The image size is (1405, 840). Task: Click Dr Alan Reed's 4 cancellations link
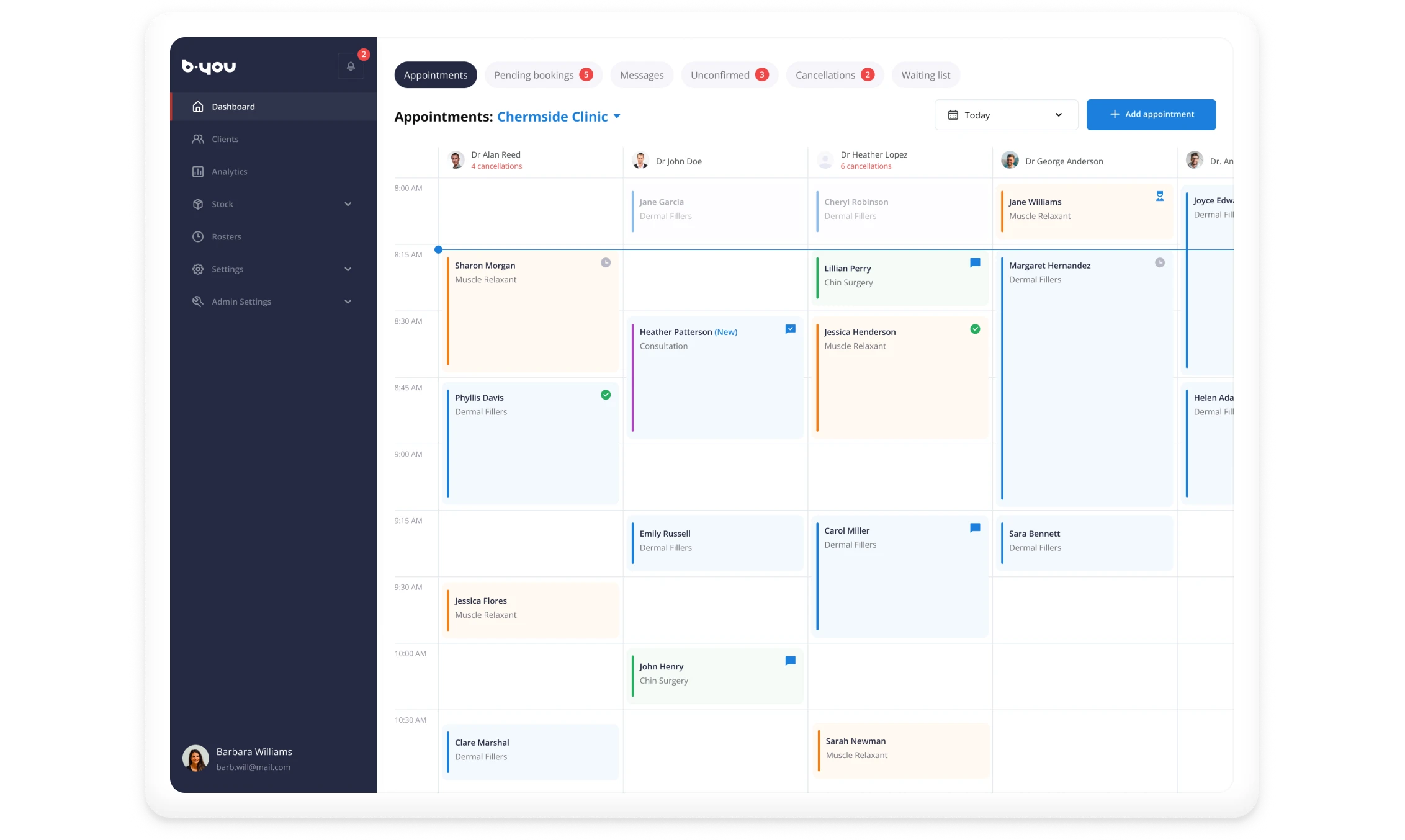pyautogui.click(x=496, y=166)
